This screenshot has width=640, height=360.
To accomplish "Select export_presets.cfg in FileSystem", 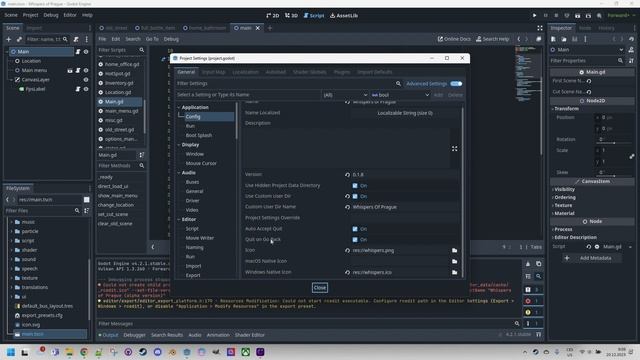I will coord(42,316).
